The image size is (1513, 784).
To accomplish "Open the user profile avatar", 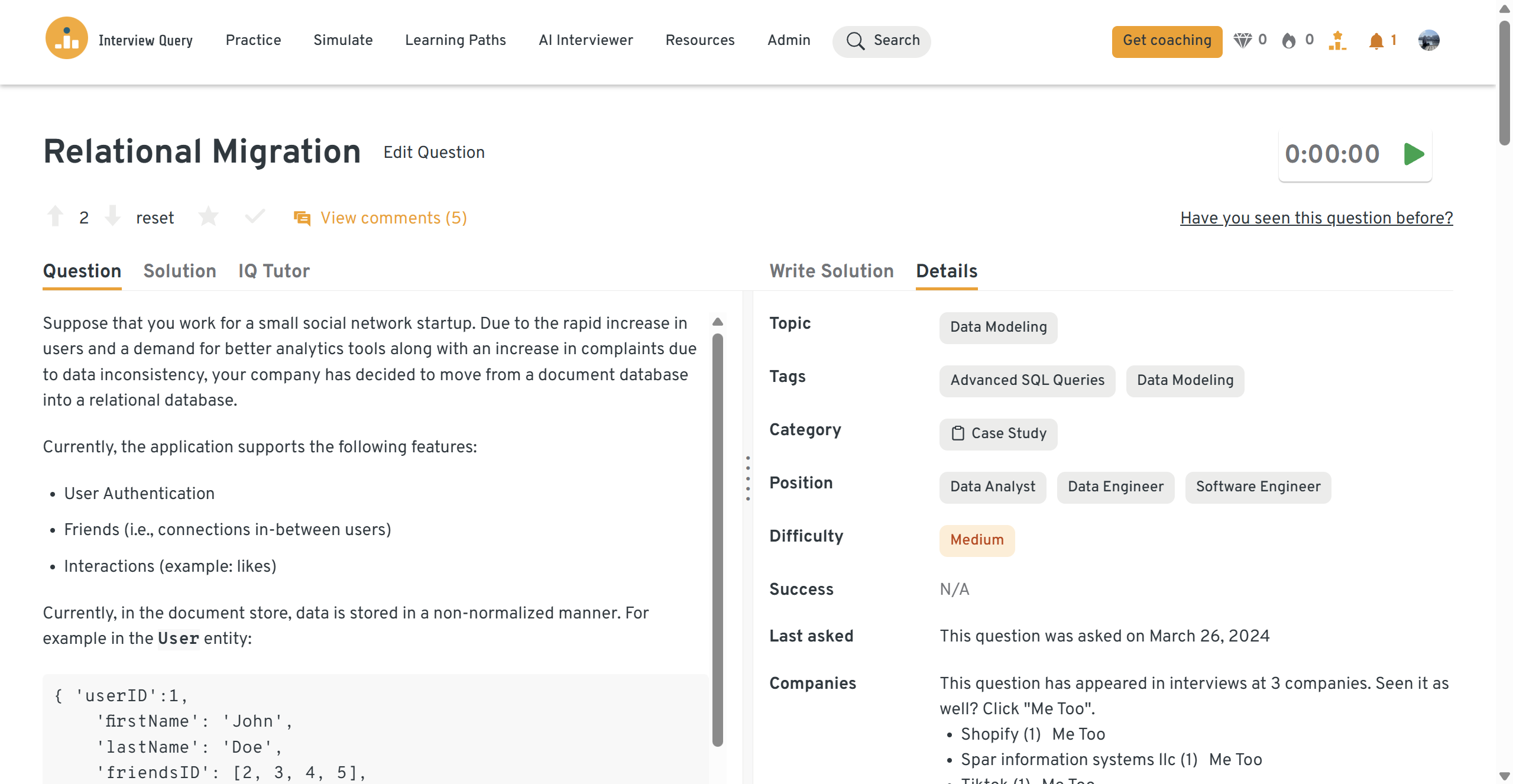I will pos(1428,40).
